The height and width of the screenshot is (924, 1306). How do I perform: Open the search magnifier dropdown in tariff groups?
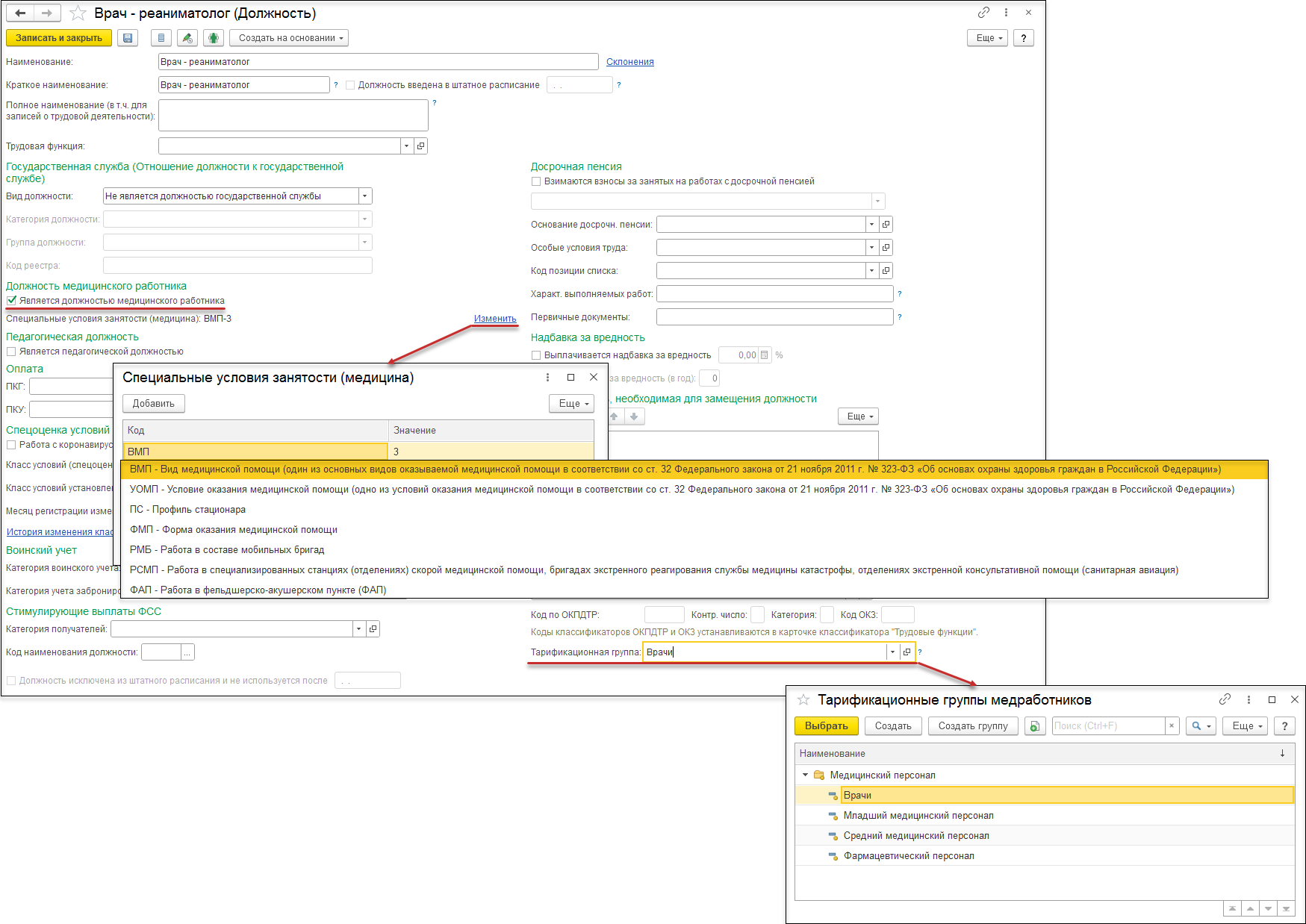[x=1201, y=726]
